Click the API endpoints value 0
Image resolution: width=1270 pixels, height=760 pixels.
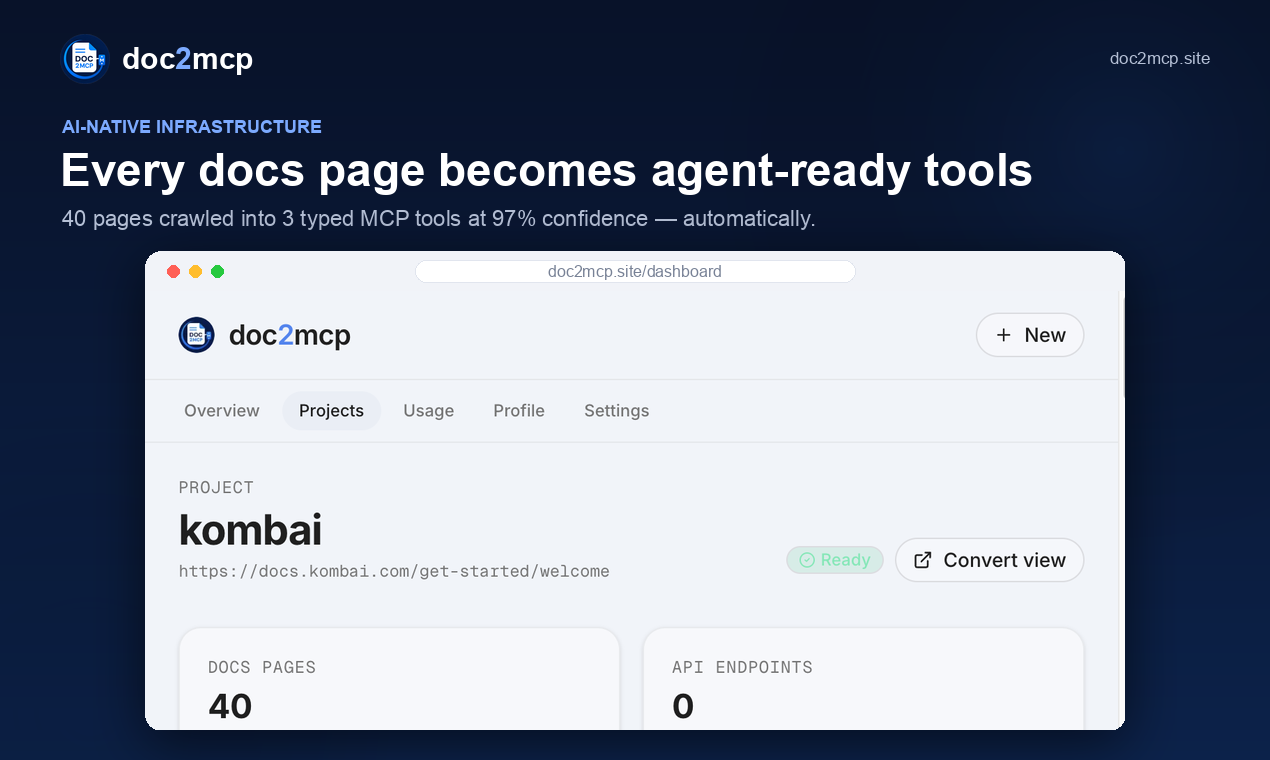point(683,706)
